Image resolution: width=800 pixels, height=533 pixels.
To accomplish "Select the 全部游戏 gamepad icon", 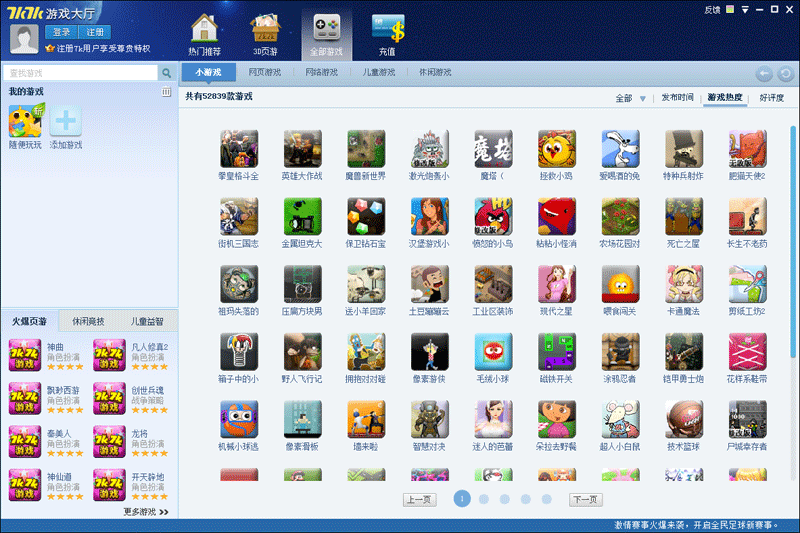I will click(x=327, y=28).
